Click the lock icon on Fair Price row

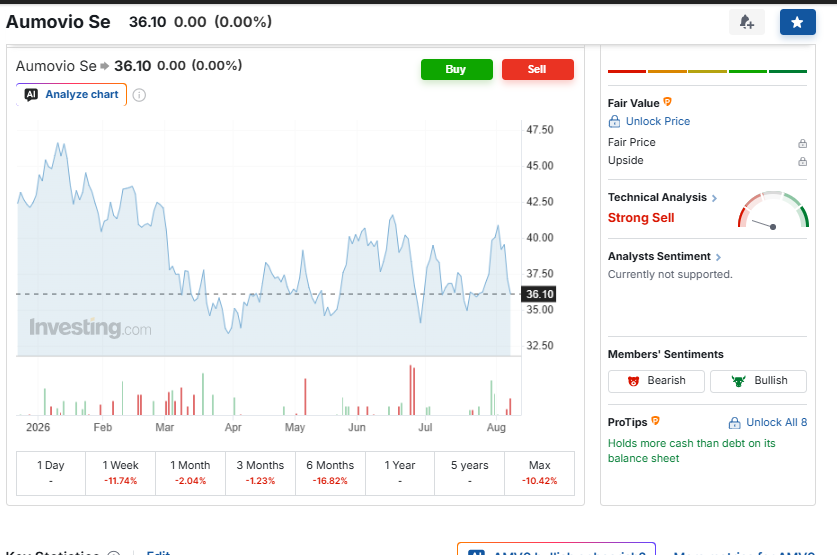(802, 143)
